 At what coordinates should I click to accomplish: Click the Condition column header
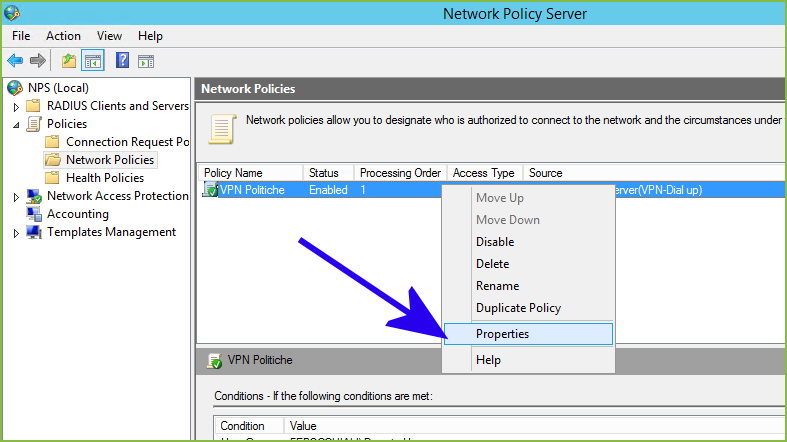[x=248, y=426]
